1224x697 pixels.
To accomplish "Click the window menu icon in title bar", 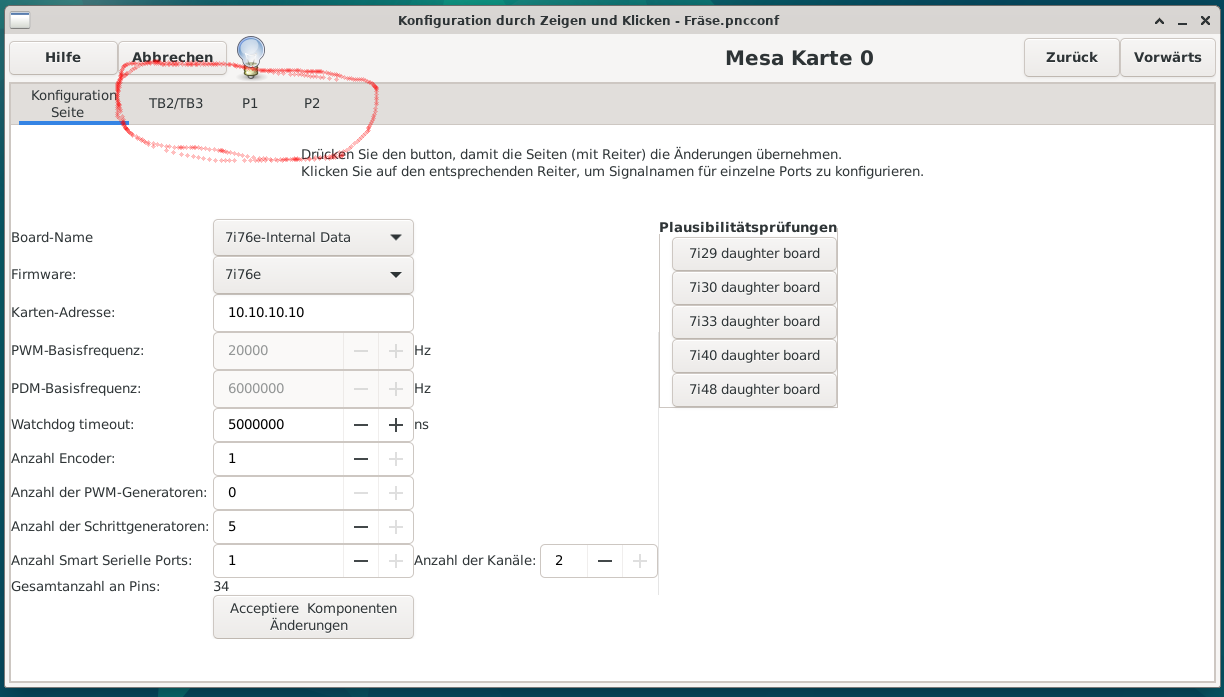I will (x=19, y=20).
